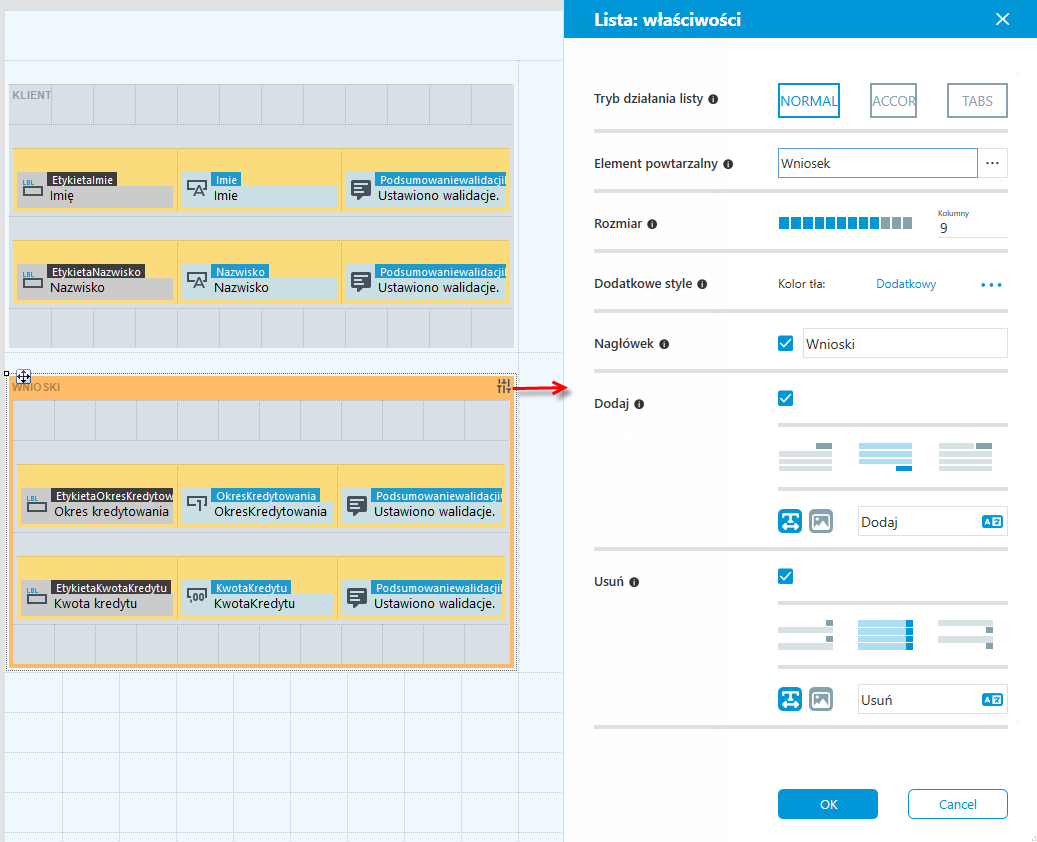Screen dimensions: 1037x842
Task: Choose the highlighted Usuń button placement thumbnail
Action: tap(885, 635)
